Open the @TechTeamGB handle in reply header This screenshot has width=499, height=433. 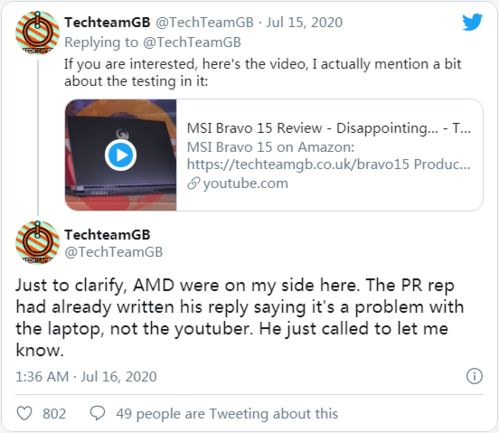click(205, 22)
